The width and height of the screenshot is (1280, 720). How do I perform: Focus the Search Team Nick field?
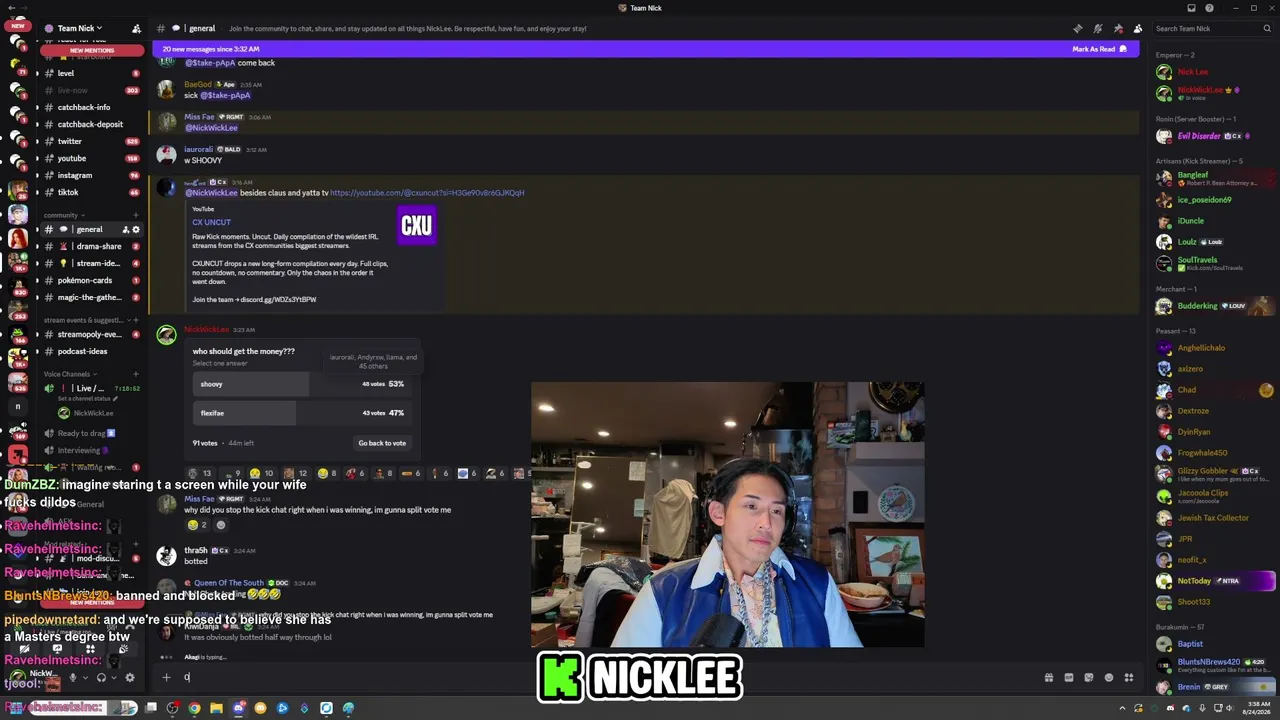click(1211, 28)
